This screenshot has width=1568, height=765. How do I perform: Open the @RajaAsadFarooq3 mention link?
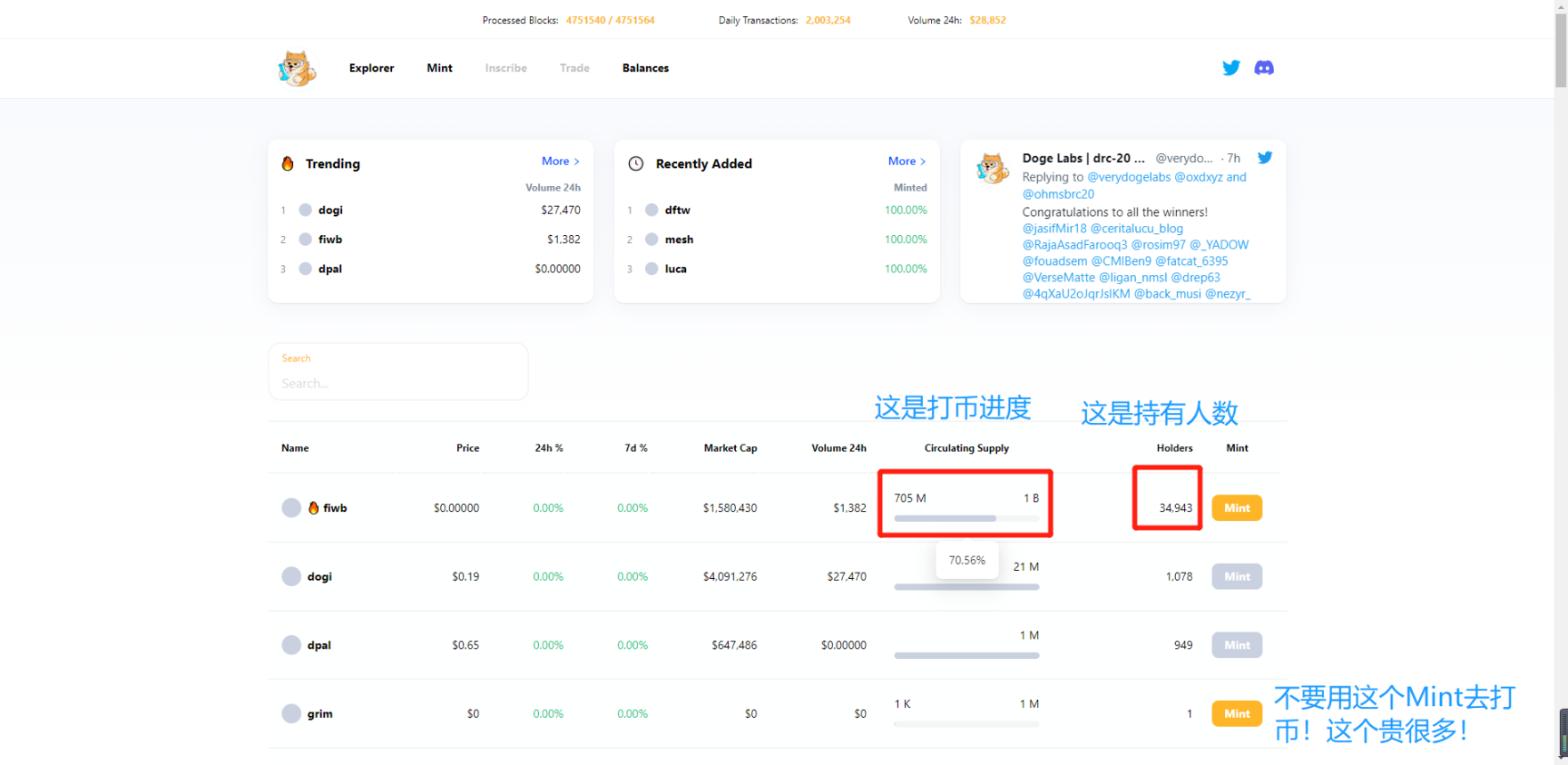[1075, 245]
